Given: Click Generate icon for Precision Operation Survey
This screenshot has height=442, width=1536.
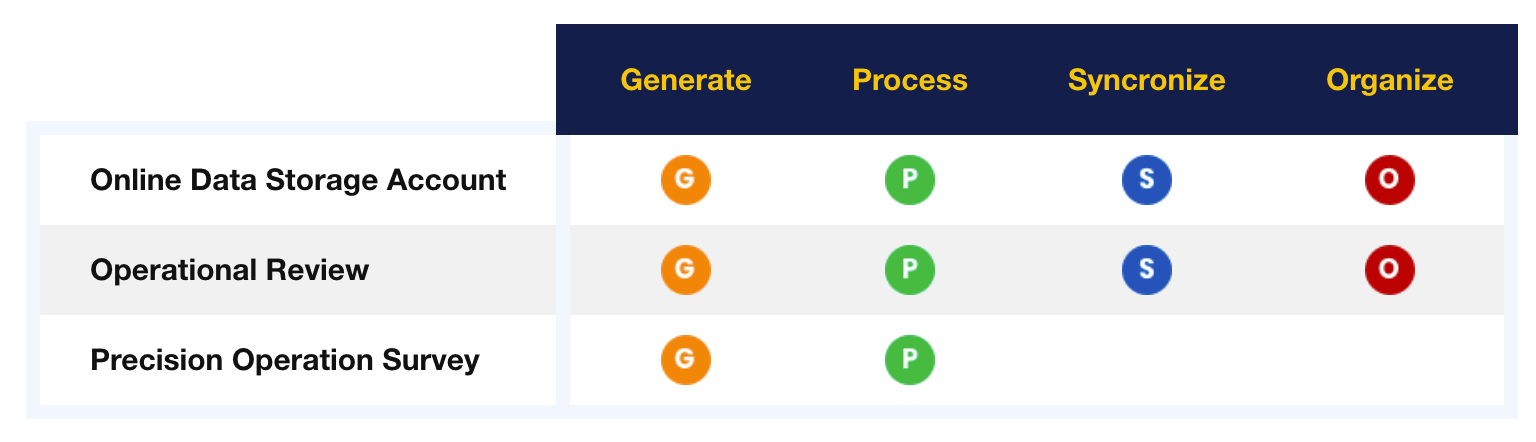Looking at the screenshot, I should coord(686,360).
